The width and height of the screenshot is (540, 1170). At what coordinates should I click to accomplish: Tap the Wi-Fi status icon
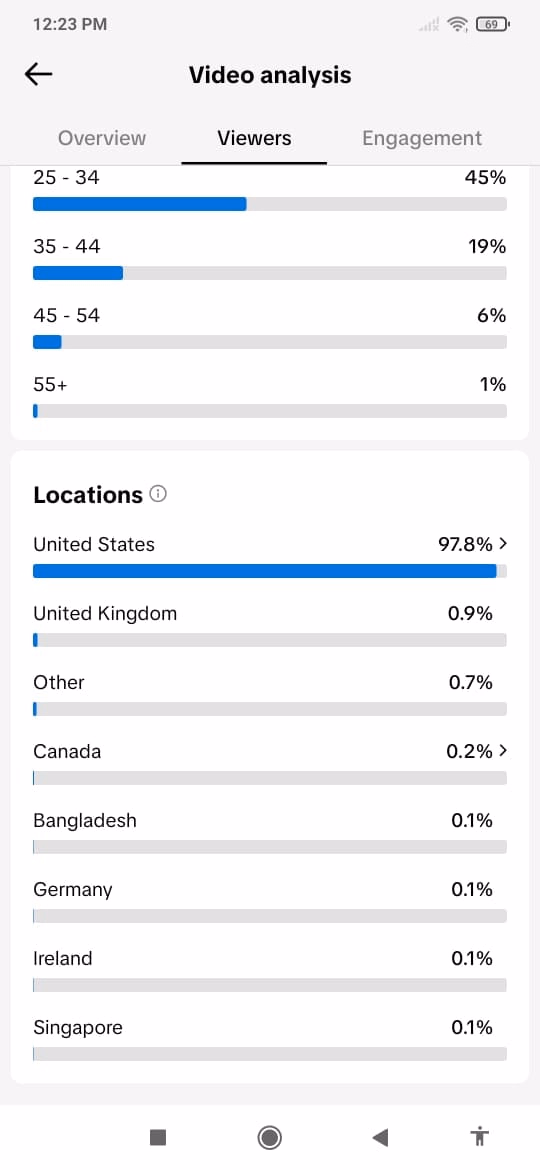[x=456, y=25]
